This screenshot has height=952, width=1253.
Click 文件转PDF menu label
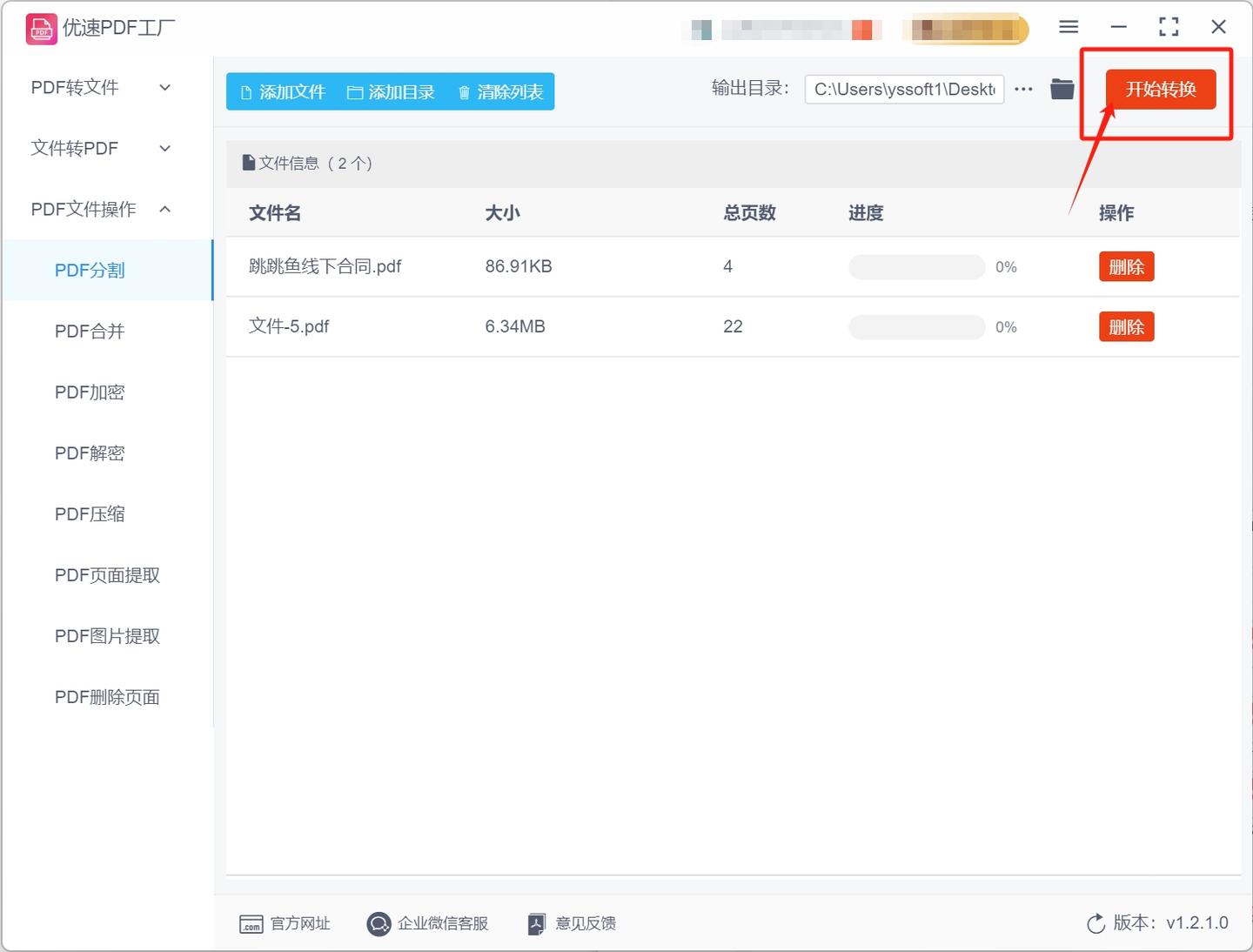tap(75, 149)
